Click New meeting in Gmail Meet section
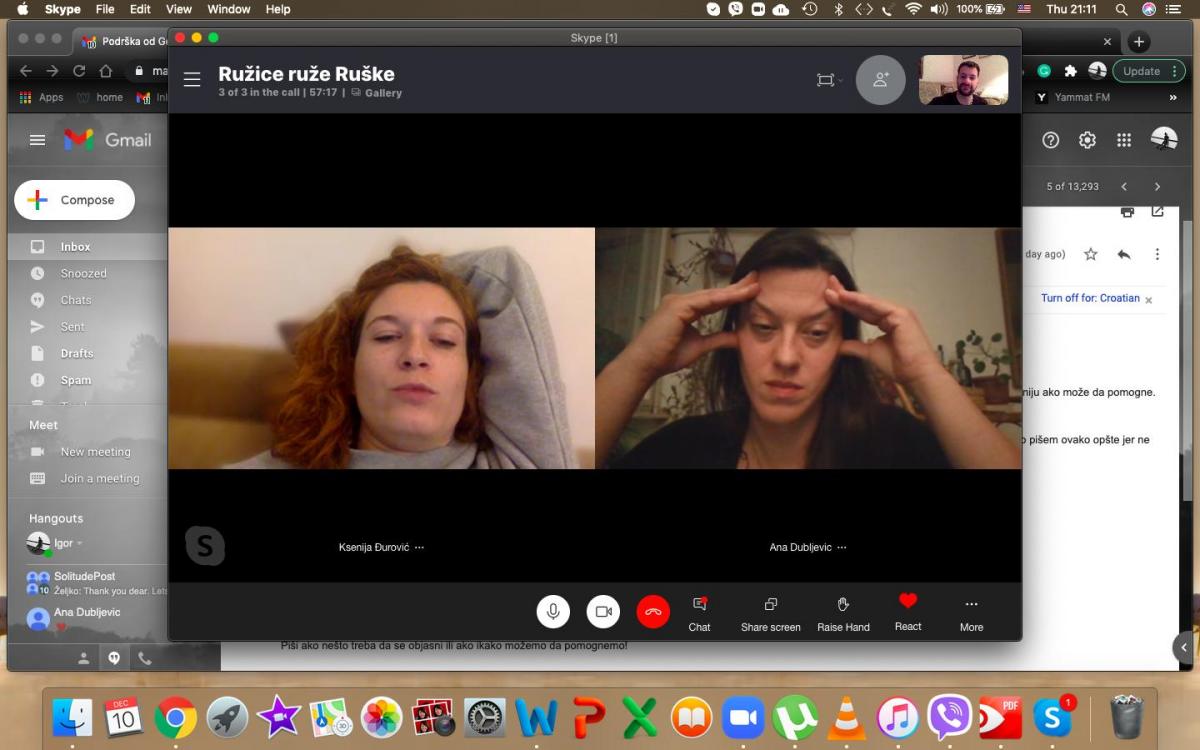 pyautogui.click(x=95, y=452)
